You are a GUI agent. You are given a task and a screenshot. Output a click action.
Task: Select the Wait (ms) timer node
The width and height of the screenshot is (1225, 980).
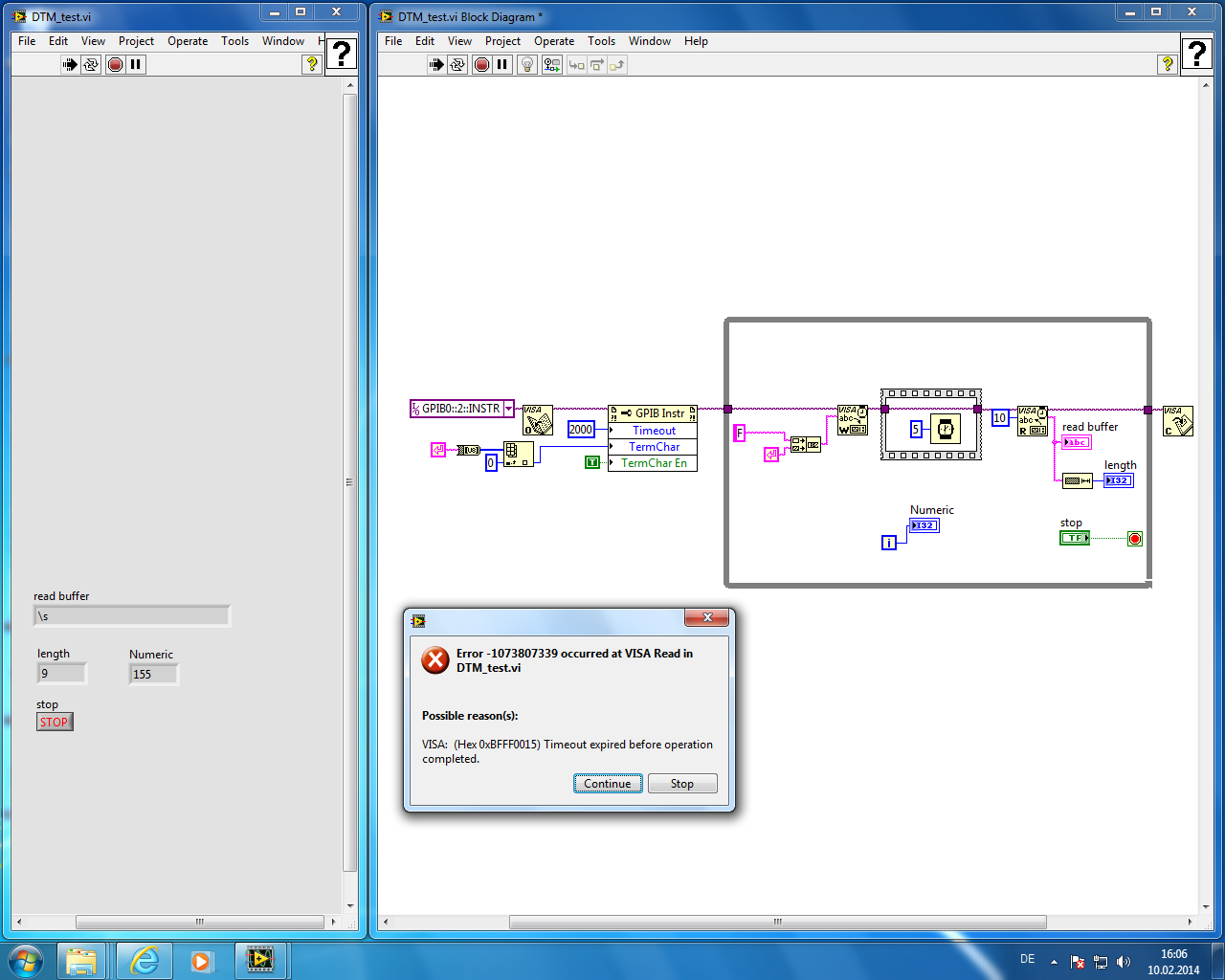[946, 429]
